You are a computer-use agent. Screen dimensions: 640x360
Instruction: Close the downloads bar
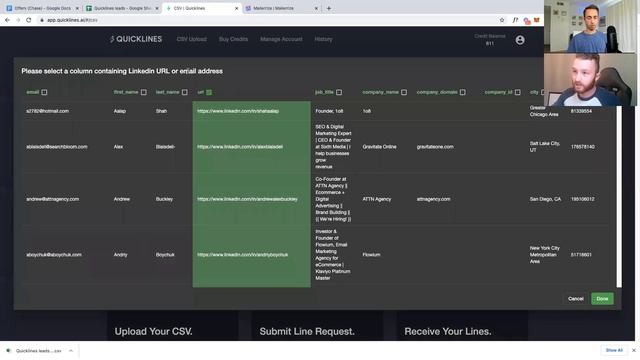[x=634, y=350]
